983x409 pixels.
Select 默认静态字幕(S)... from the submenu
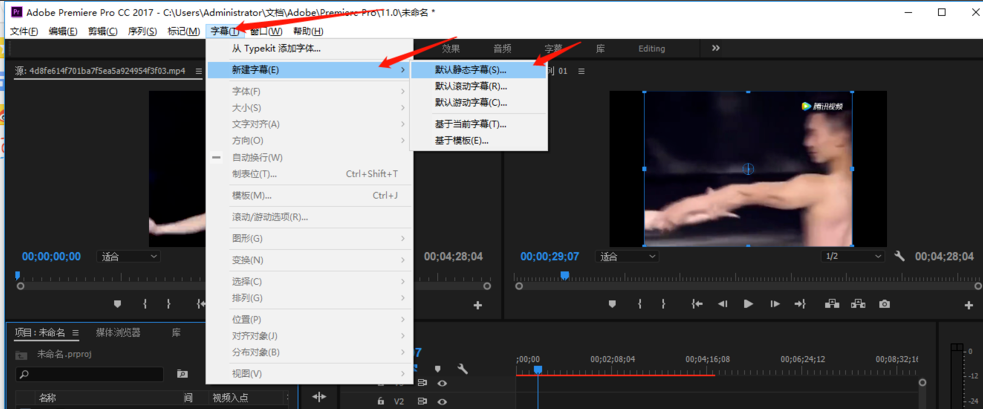(470, 70)
